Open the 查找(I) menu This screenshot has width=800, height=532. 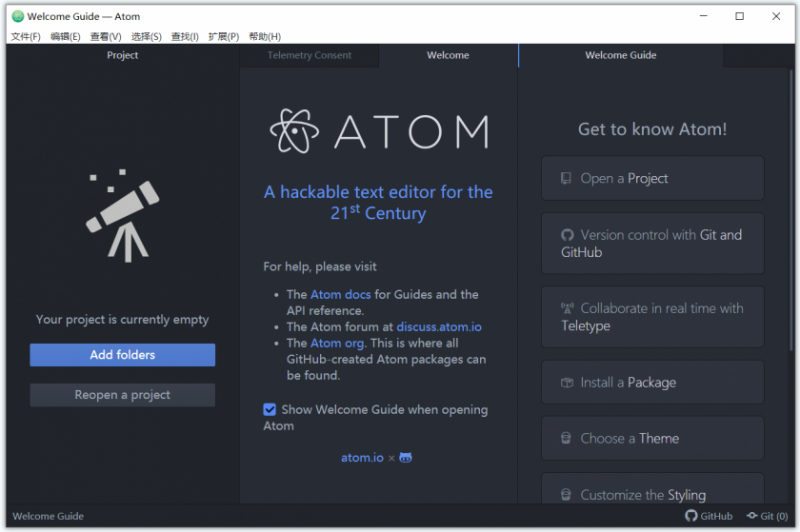[x=185, y=36]
